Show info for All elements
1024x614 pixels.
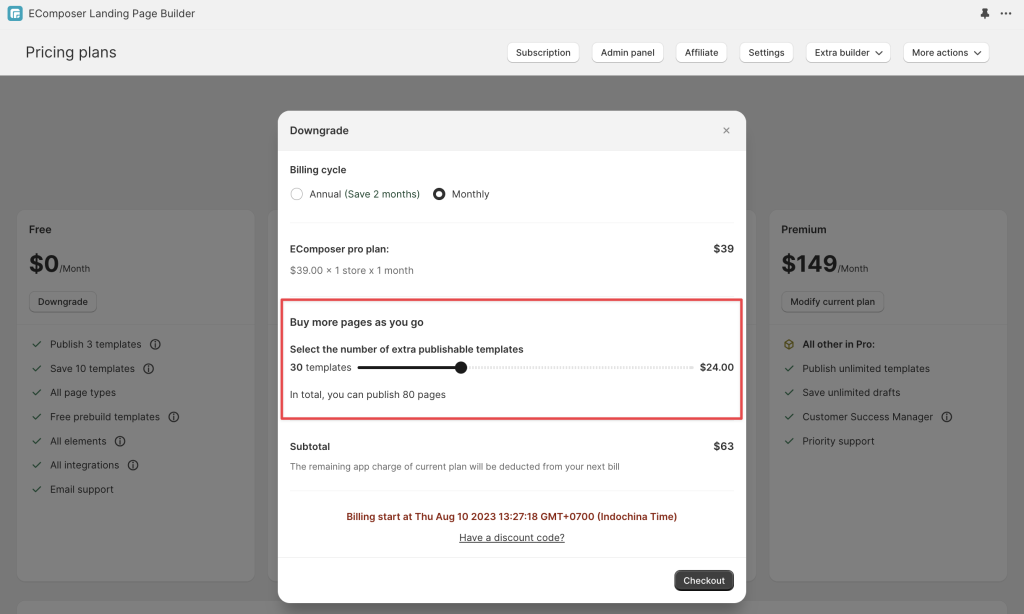tap(120, 441)
